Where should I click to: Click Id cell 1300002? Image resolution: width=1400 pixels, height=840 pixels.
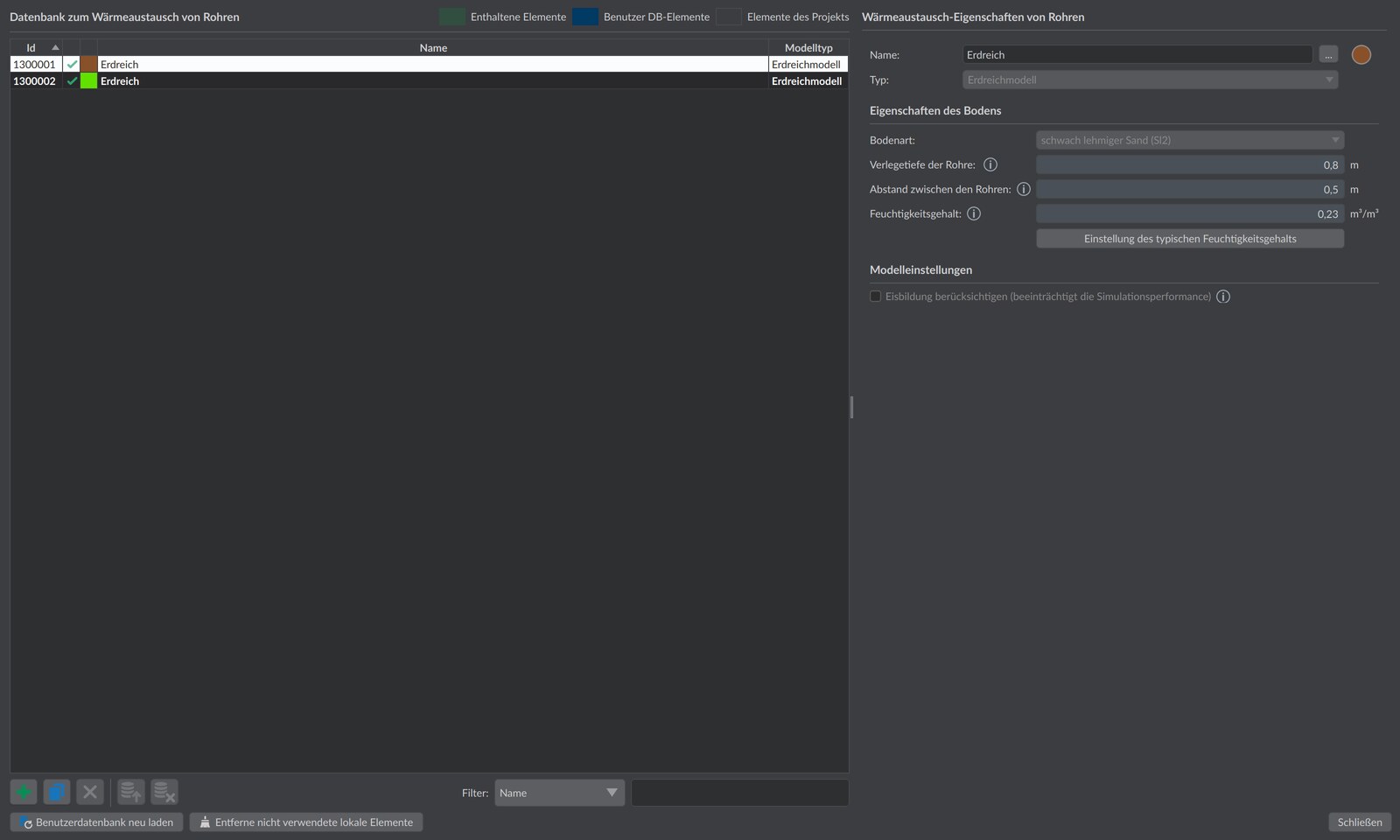[36, 80]
